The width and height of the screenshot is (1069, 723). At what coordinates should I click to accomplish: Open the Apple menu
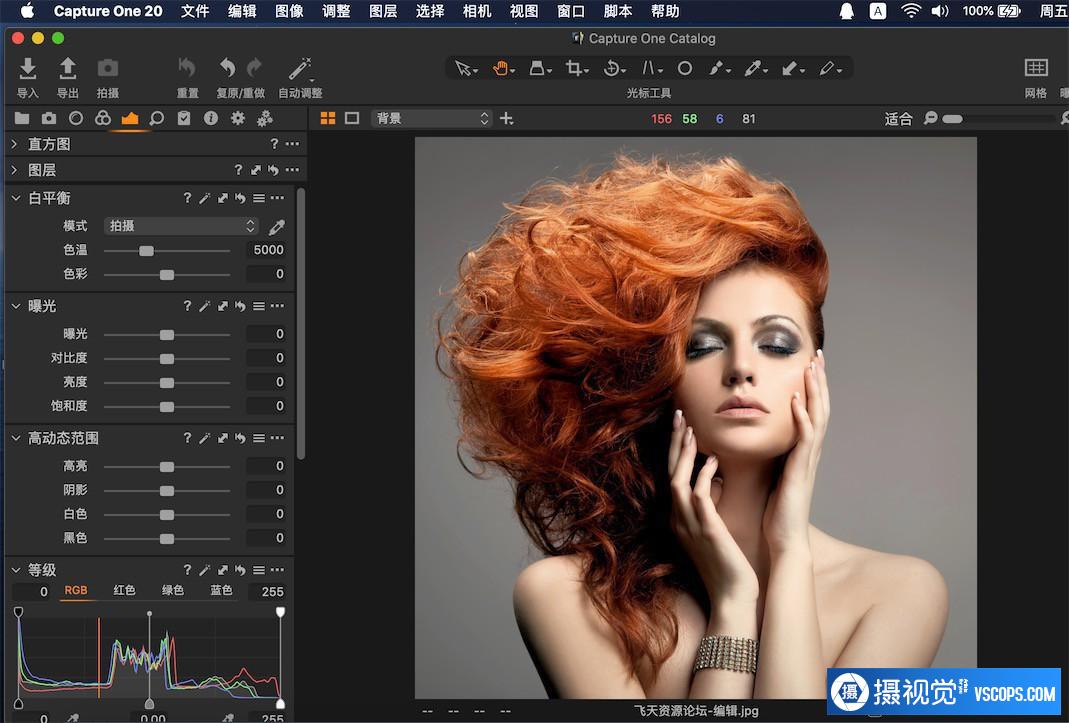[27, 11]
